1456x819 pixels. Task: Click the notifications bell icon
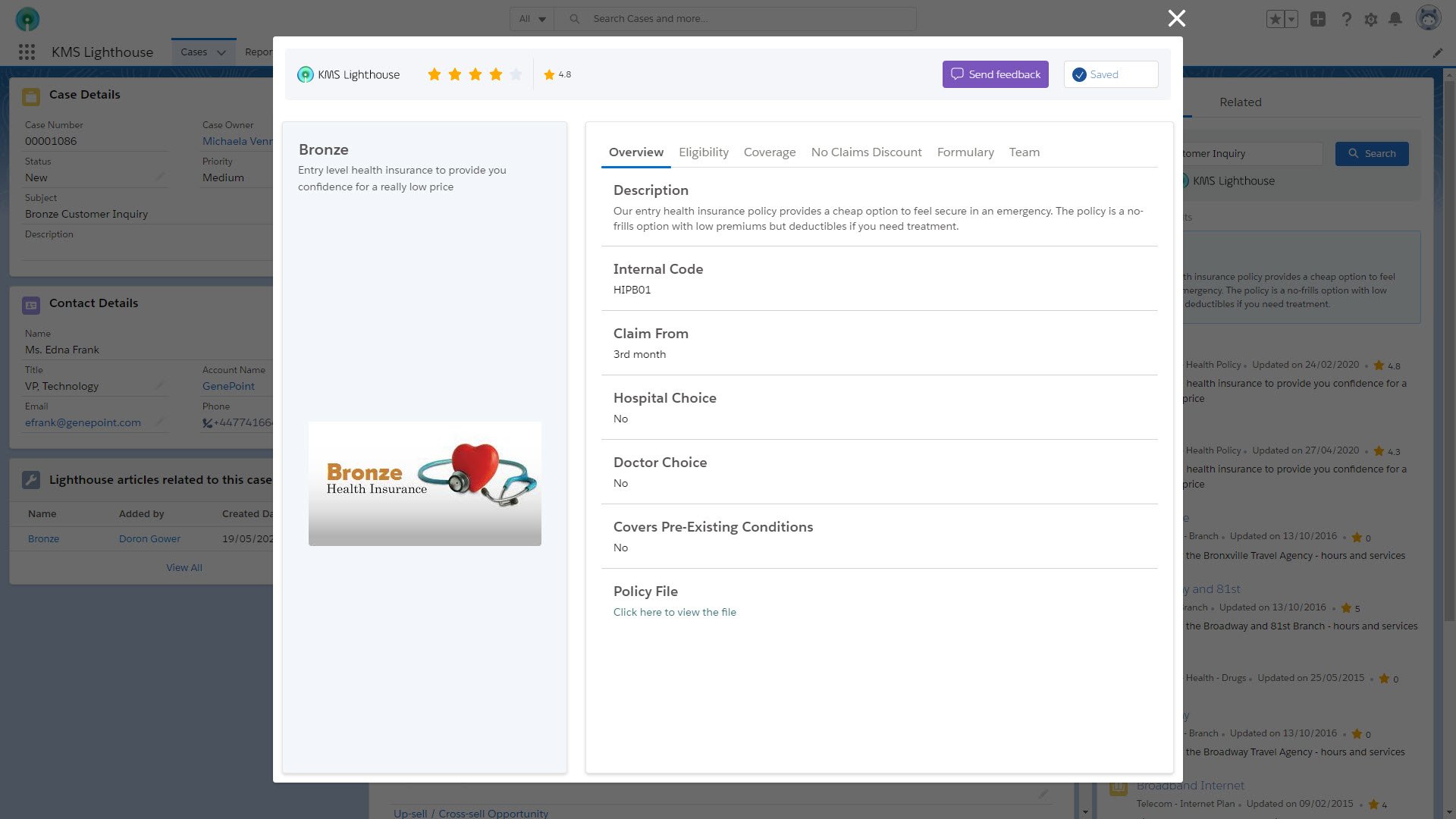(x=1395, y=19)
